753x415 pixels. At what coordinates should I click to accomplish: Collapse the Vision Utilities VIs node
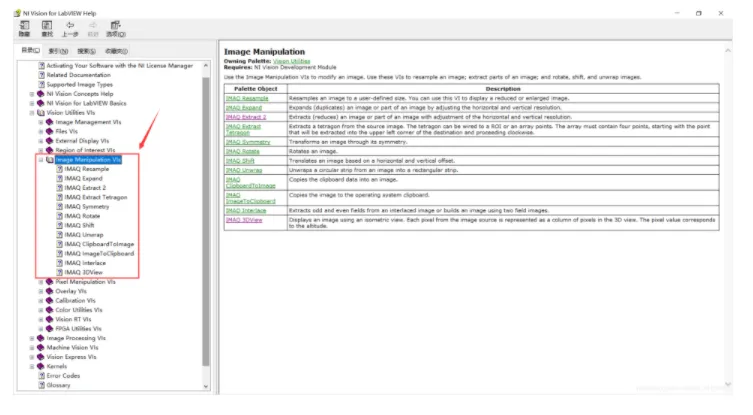pyautogui.click(x=32, y=113)
